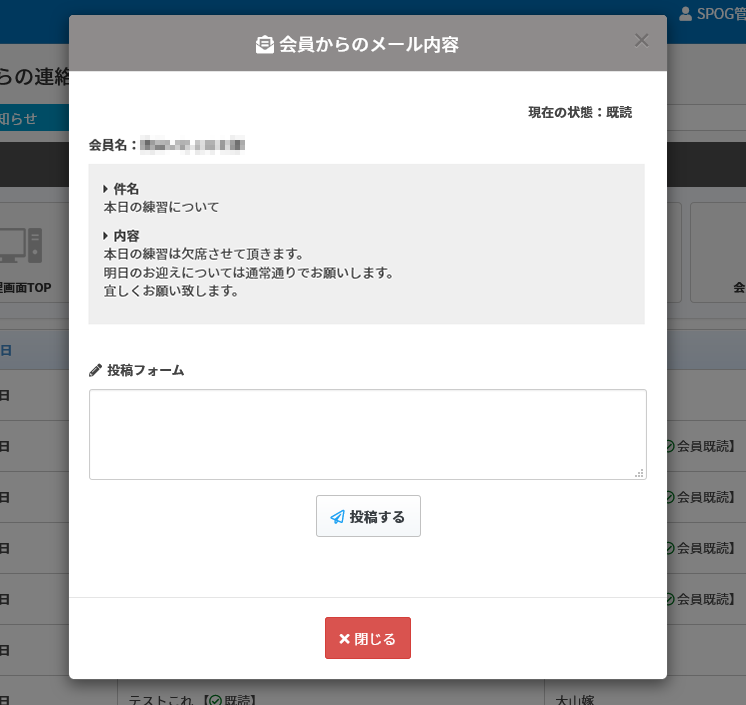Click the subject text 本日の練習について
The height and width of the screenshot is (705, 746).
point(161,207)
